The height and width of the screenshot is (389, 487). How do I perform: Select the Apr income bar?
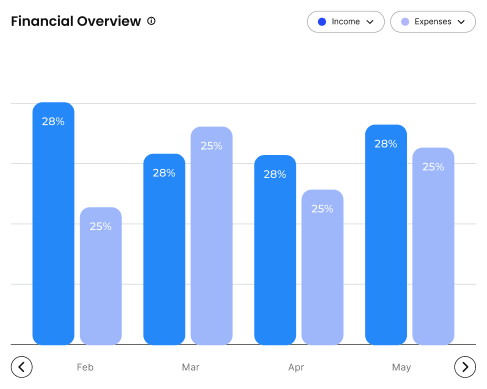pos(275,250)
